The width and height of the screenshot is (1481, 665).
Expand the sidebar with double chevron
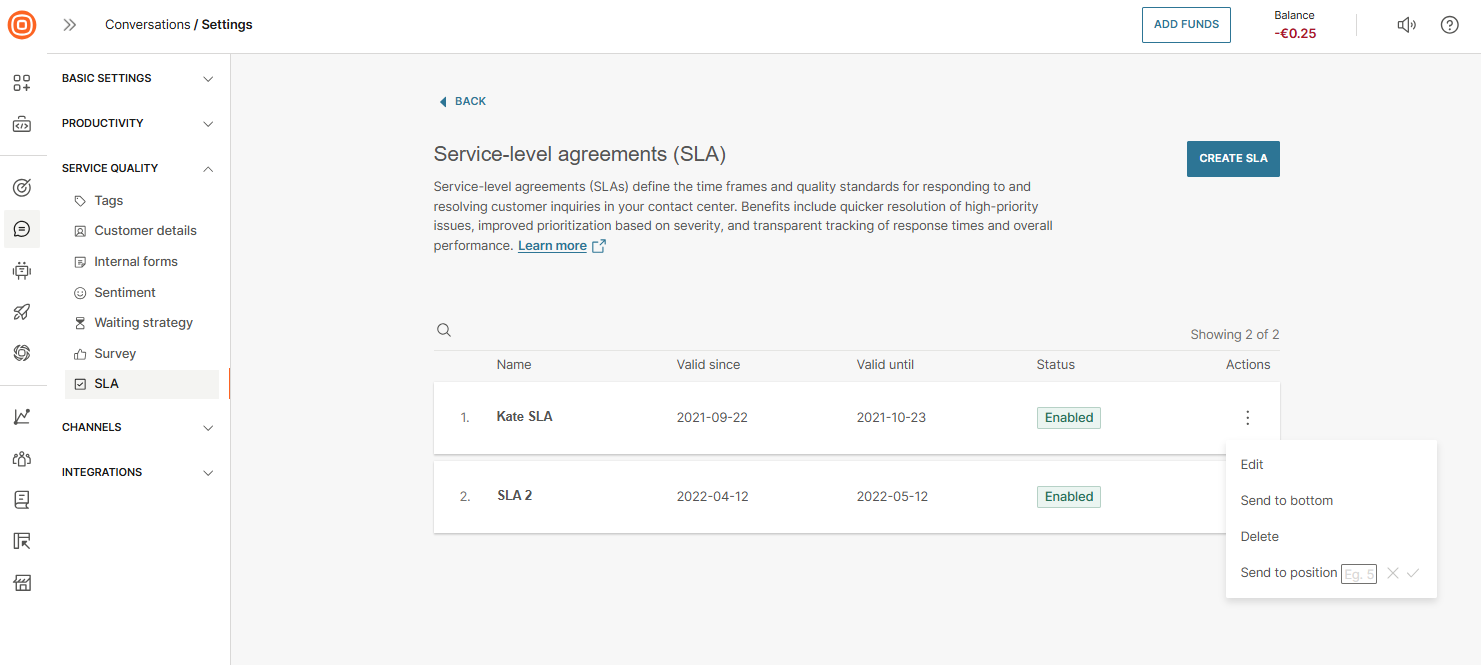[70, 25]
